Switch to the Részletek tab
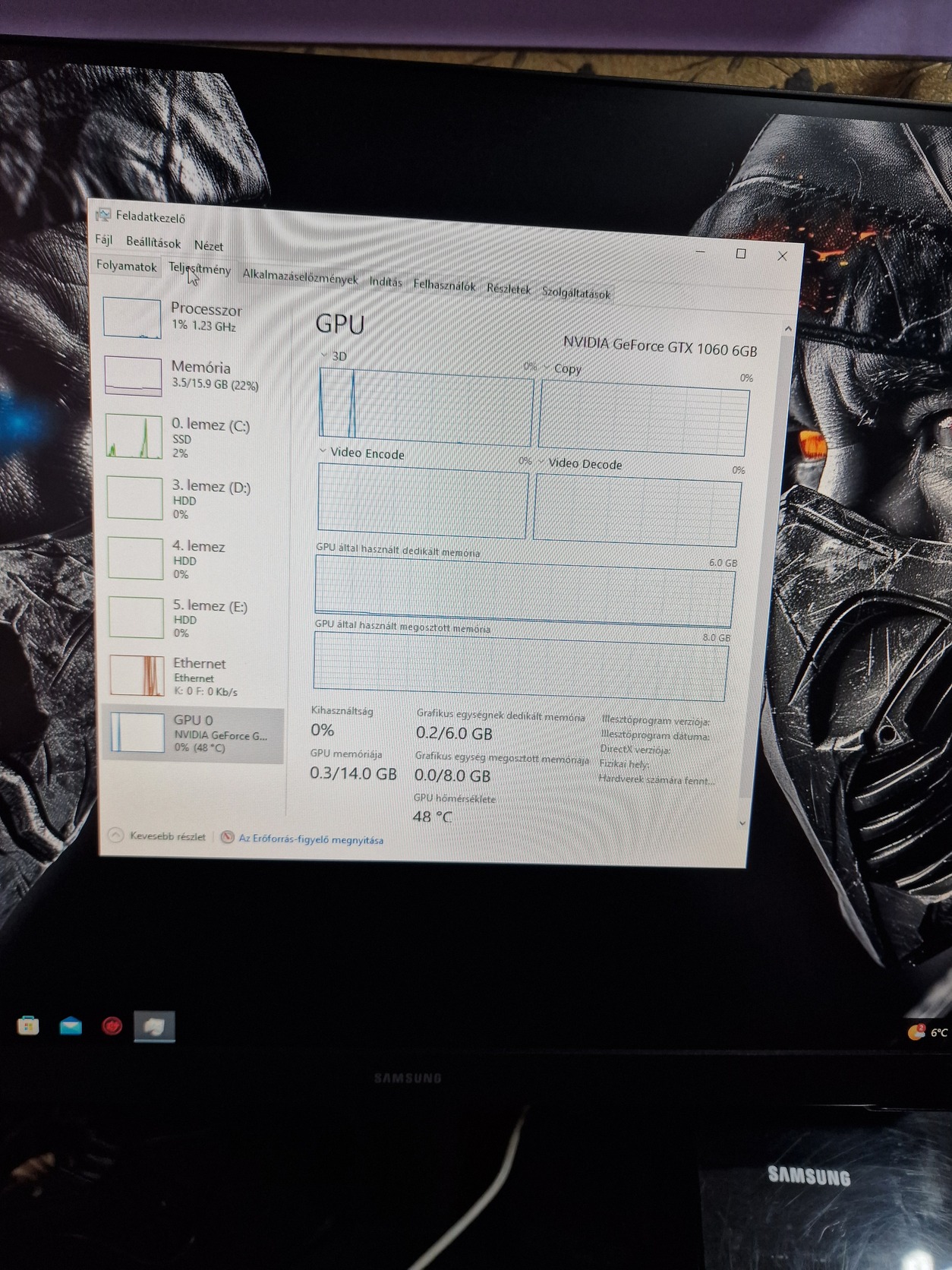This screenshot has width=952, height=1270. [x=508, y=289]
